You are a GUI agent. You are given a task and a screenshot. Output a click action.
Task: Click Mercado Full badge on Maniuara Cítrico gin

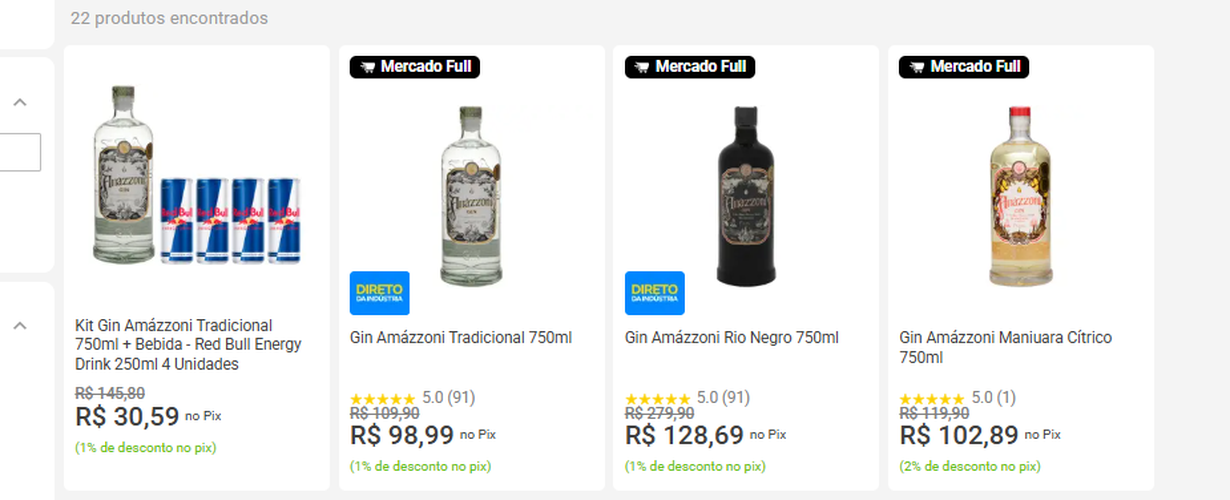(964, 67)
